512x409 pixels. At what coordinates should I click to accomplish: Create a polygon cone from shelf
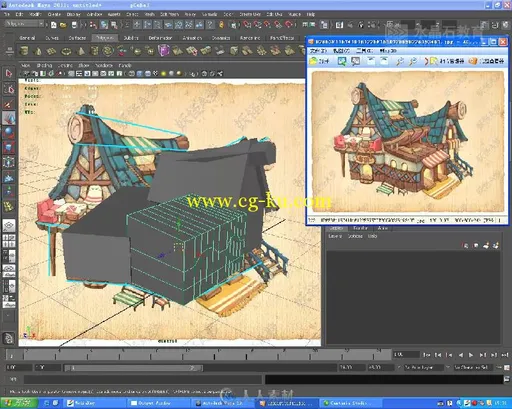pos(38,51)
